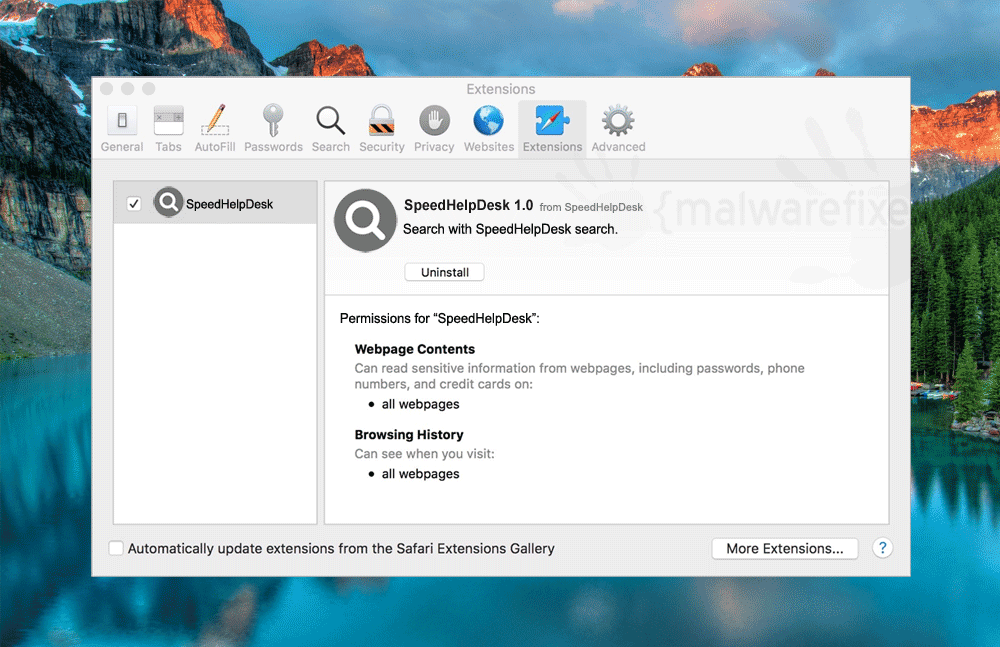
Task: Open the Security padlock pane
Action: (381, 129)
